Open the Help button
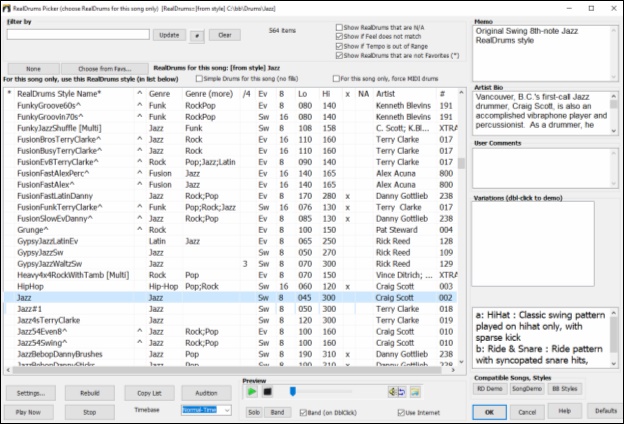 [x=565, y=411]
